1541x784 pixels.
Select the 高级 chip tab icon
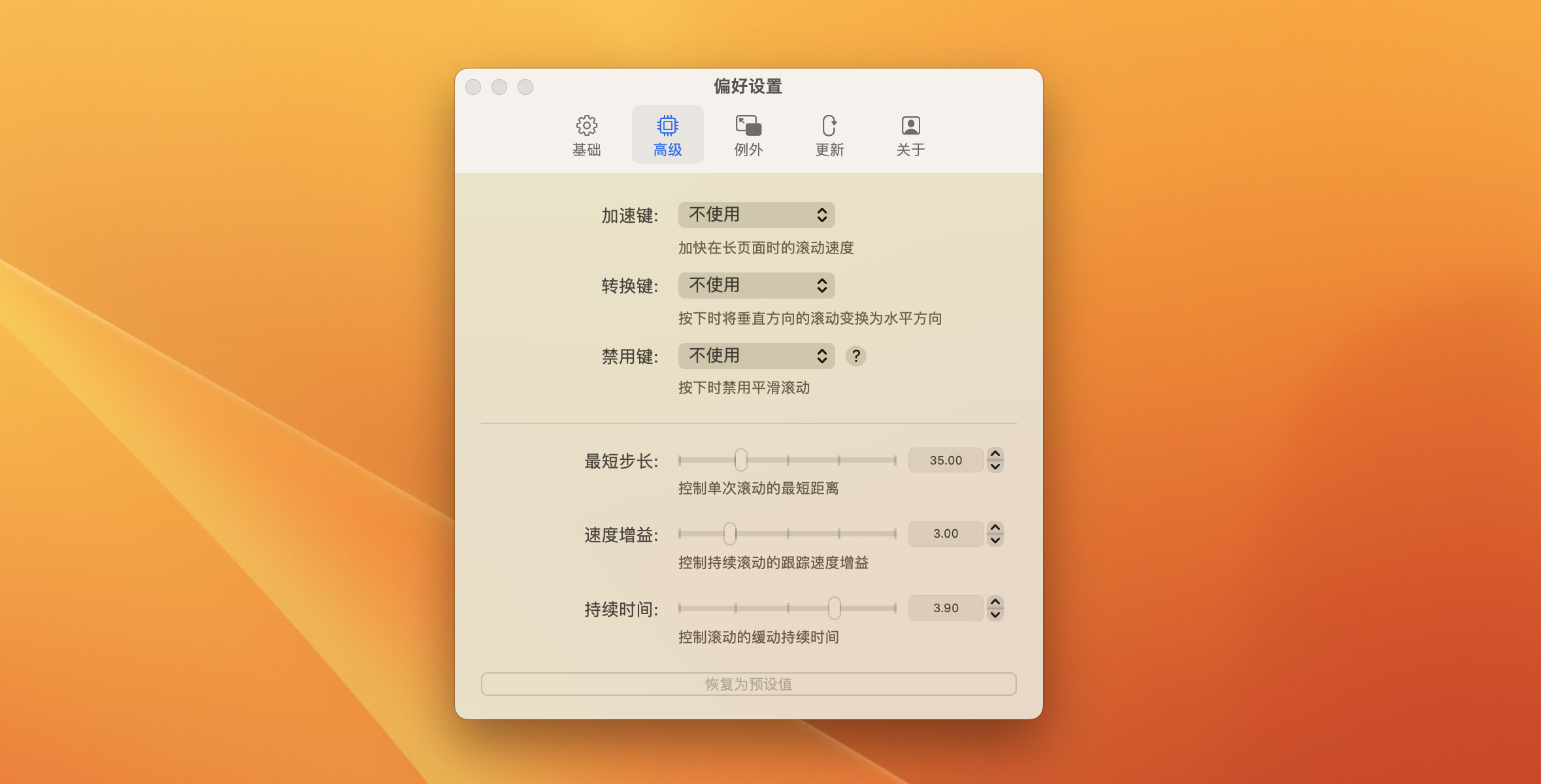667,125
